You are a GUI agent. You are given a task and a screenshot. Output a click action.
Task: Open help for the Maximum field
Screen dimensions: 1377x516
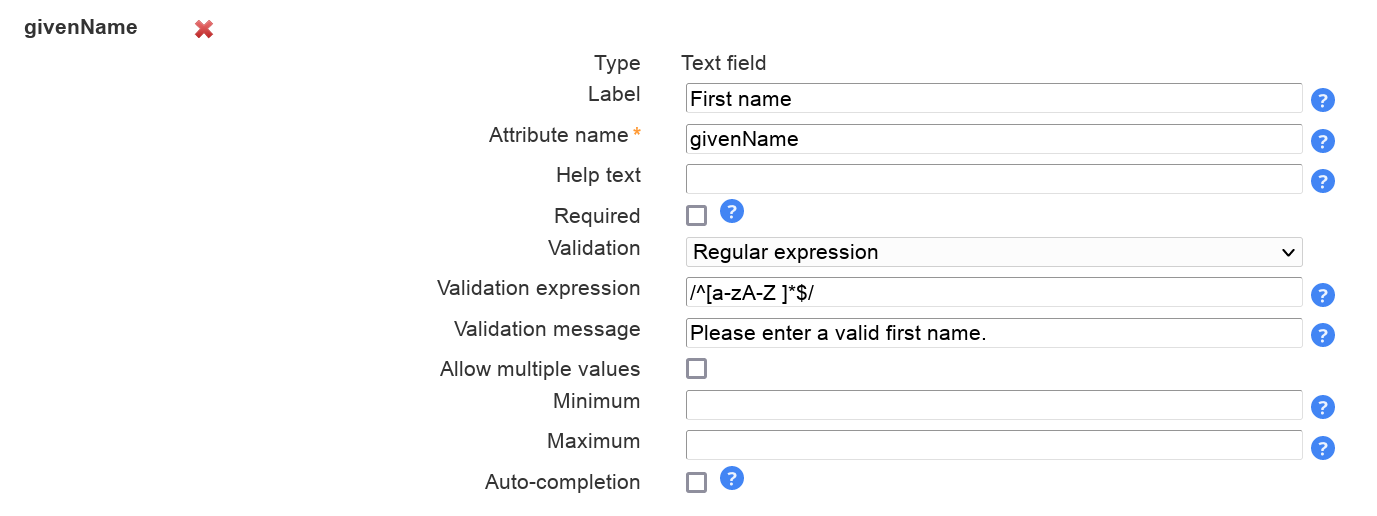(x=1323, y=448)
